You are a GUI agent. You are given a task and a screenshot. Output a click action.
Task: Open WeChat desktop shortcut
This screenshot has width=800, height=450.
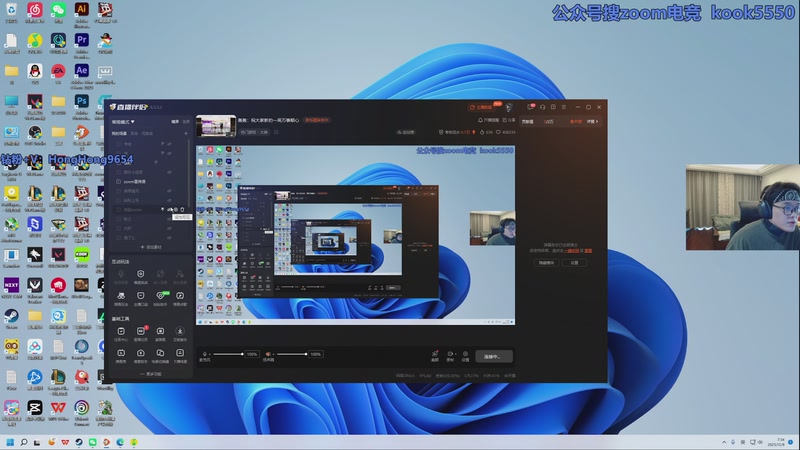(x=58, y=12)
